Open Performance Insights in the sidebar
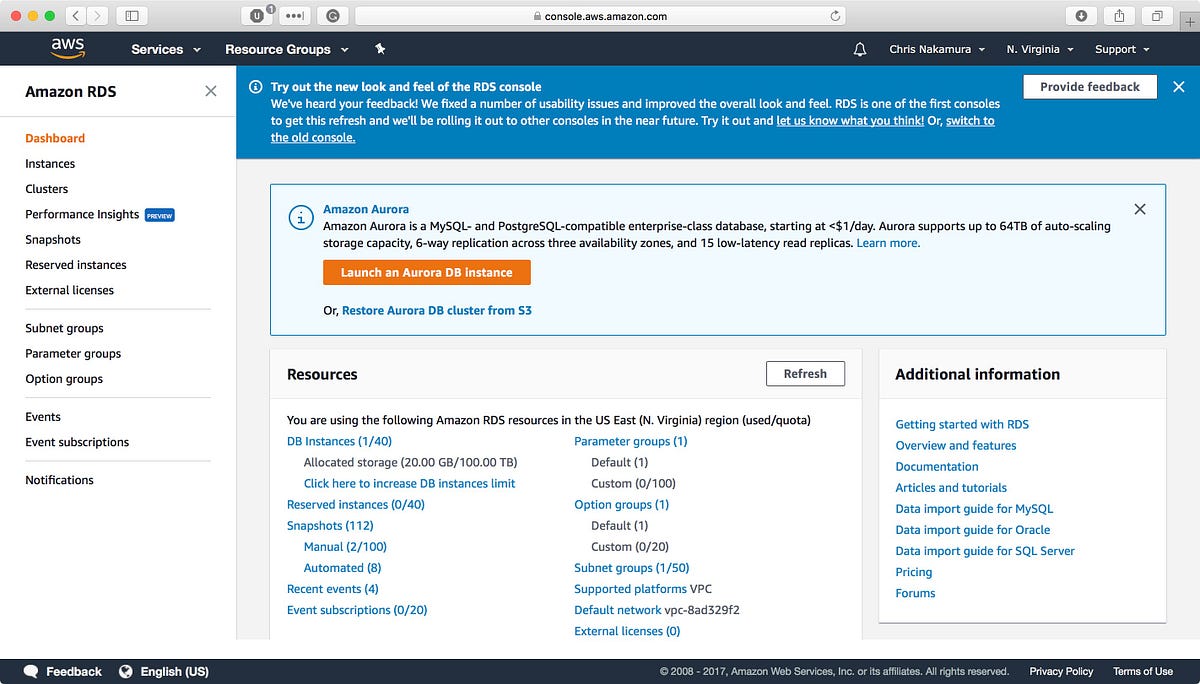Image resolution: width=1200 pixels, height=684 pixels. tap(82, 214)
